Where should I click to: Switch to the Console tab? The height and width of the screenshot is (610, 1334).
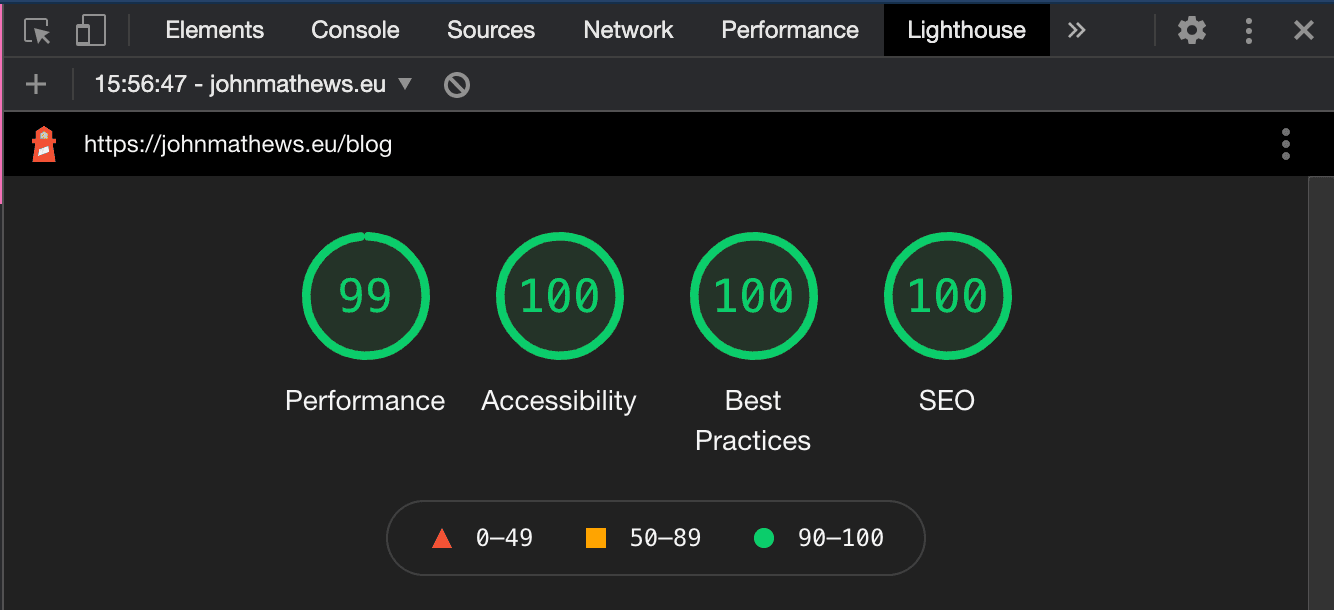[355, 30]
